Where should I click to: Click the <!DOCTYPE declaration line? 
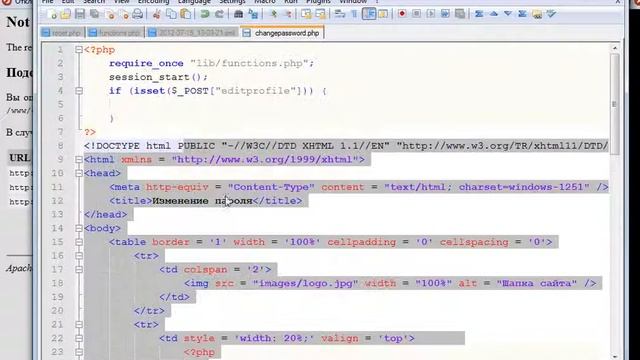pyautogui.click(x=346, y=146)
